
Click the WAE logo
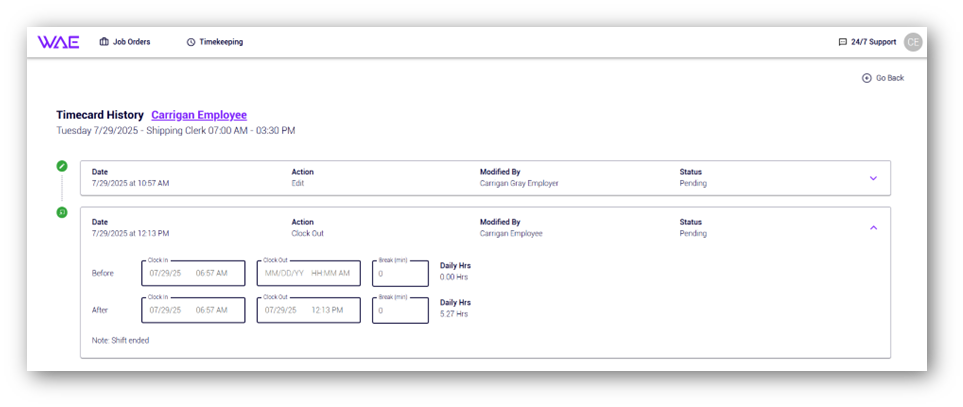click(58, 42)
